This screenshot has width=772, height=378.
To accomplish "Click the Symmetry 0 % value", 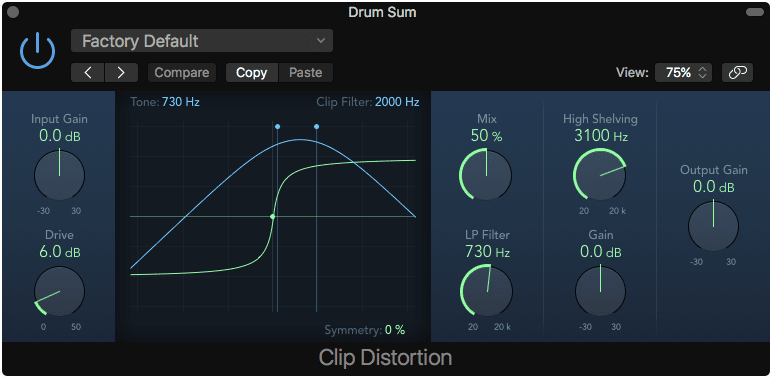I will (x=395, y=330).
